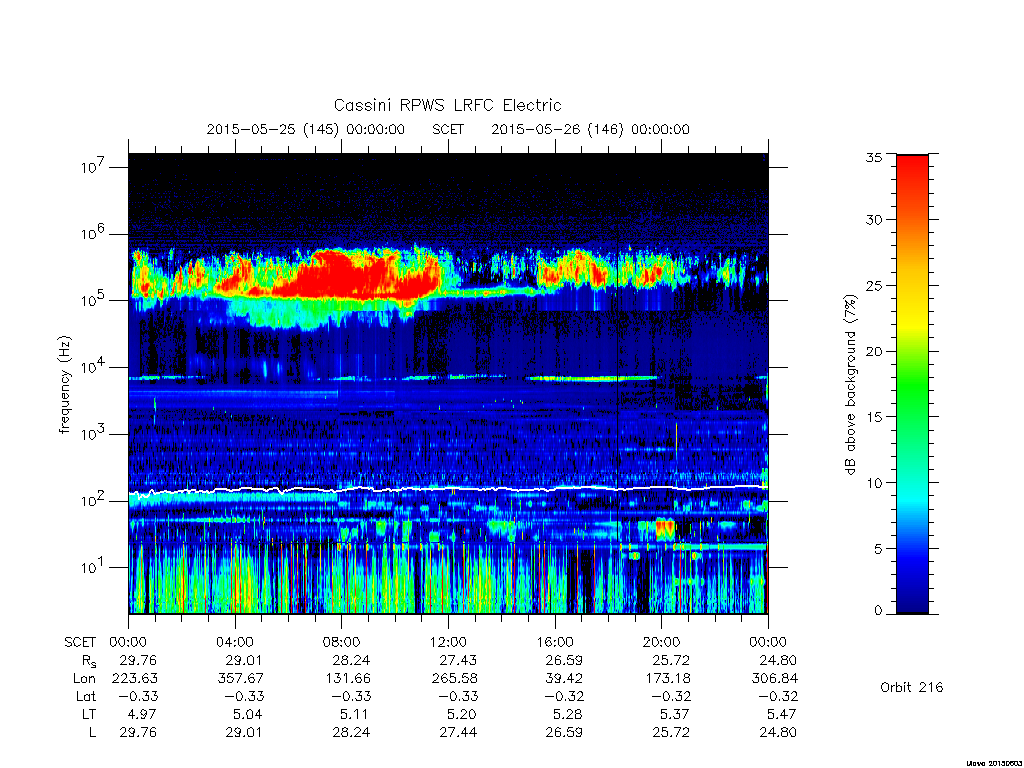Click the local time value 5.11
The width and height of the screenshot is (1024, 768).
click(x=355, y=714)
